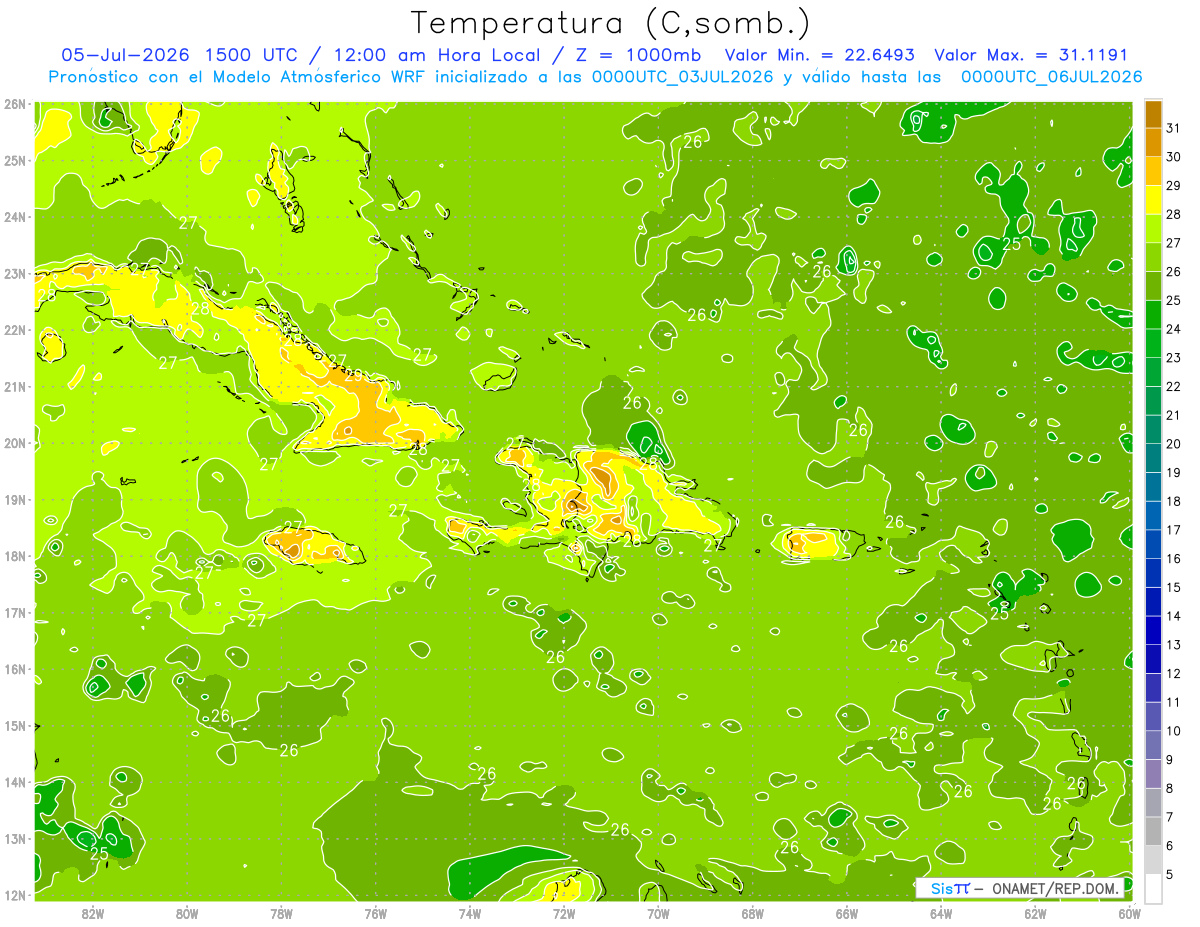The image size is (1200, 927).
Task: Click the 18 label on the color scale
Action: 1174,501
